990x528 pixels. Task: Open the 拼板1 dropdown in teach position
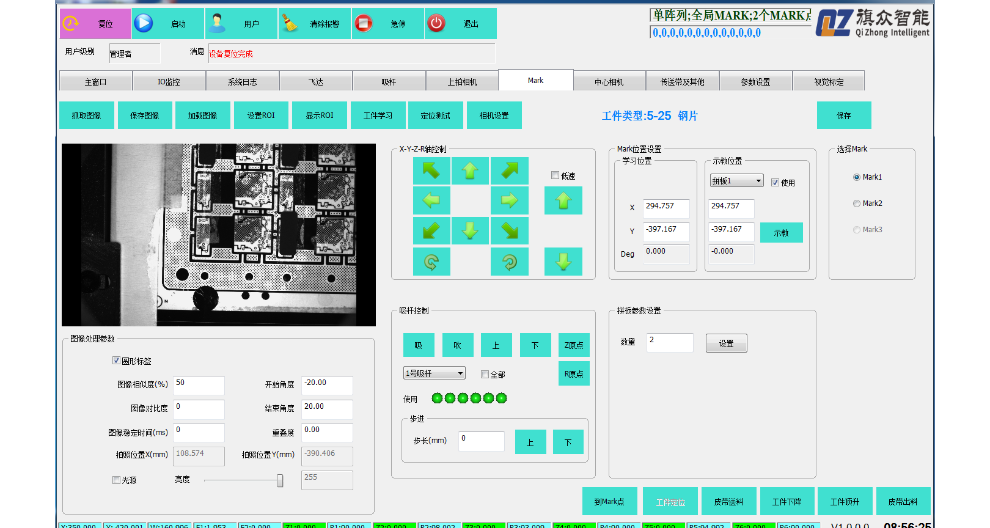[x=736, y=181]
